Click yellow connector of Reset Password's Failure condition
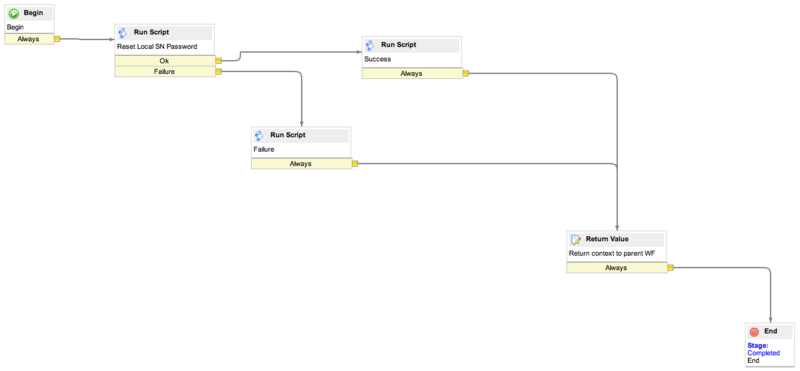Viewport: 800px width, 371px height. click(x=218, y=72)
